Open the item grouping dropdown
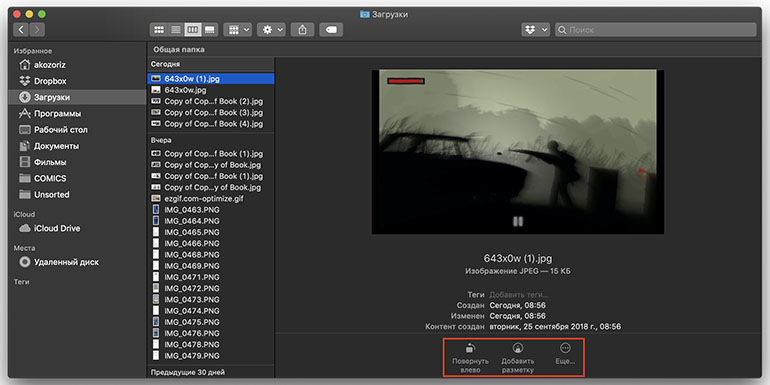Viewport: 770px width, 385px height. pyautogui.click(x=238, y=29)
